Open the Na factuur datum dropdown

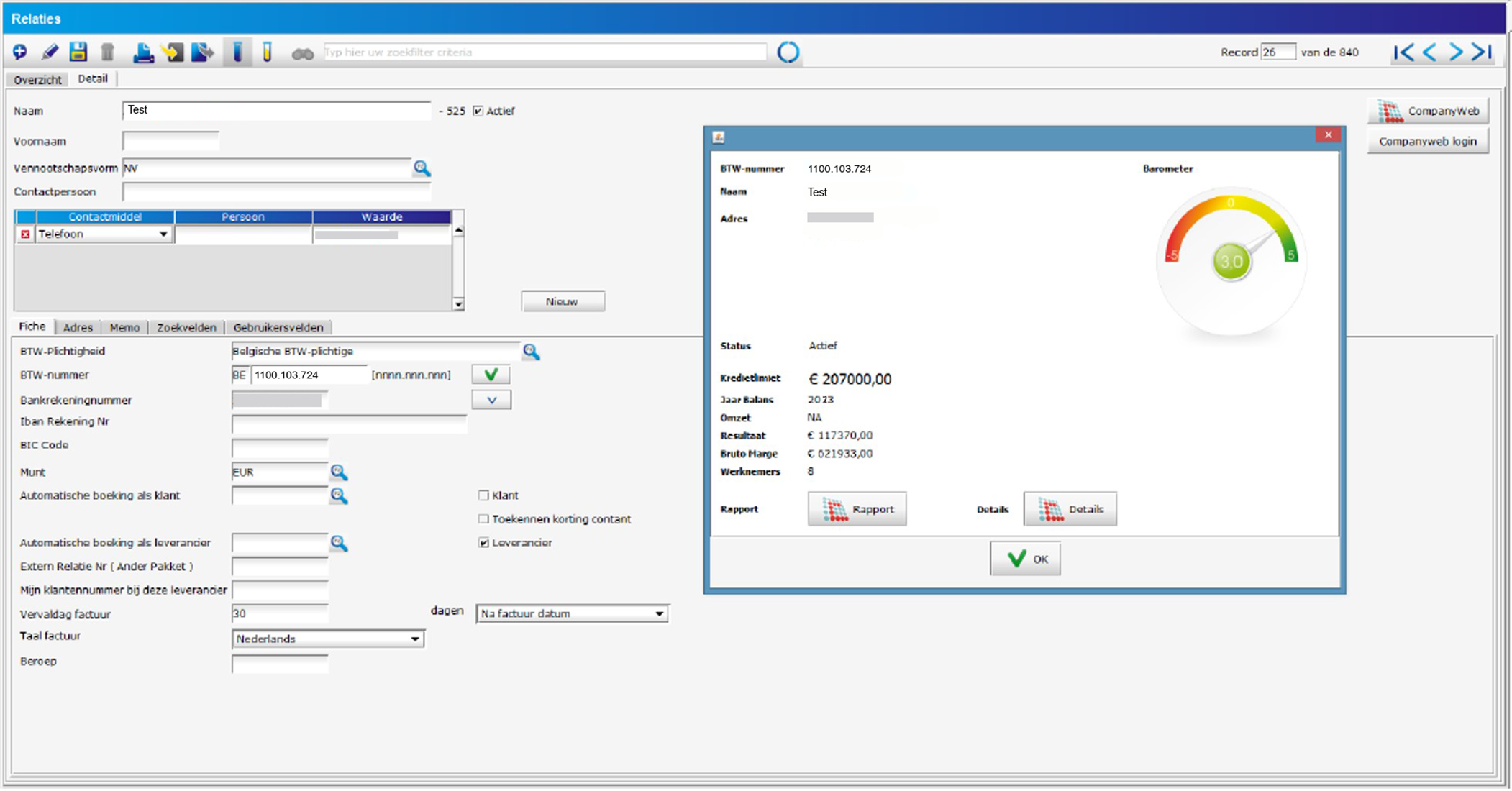click(659, 613)
